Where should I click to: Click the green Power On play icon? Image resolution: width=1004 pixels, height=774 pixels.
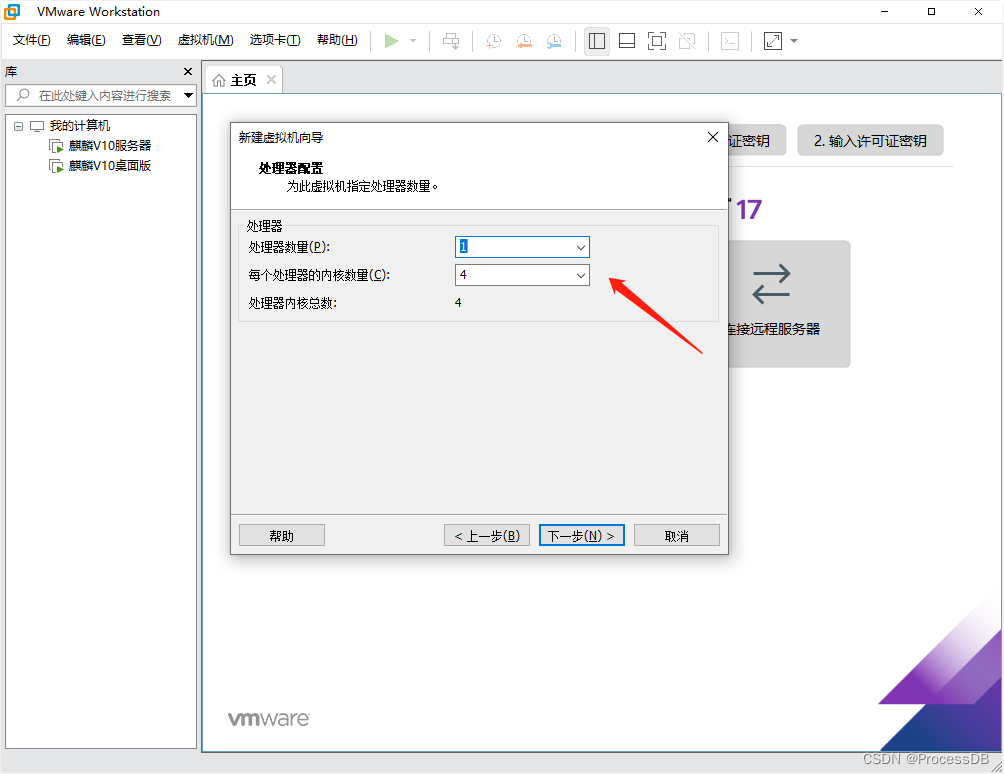point(391,41)
